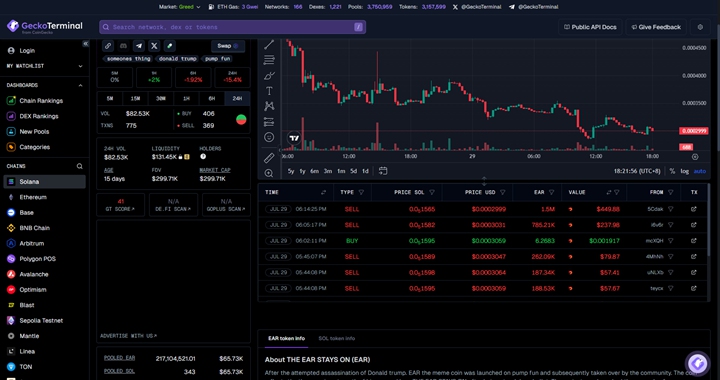Open the go-to-date calendar icon
Viewport: 720px width, 380px height.
383,171
